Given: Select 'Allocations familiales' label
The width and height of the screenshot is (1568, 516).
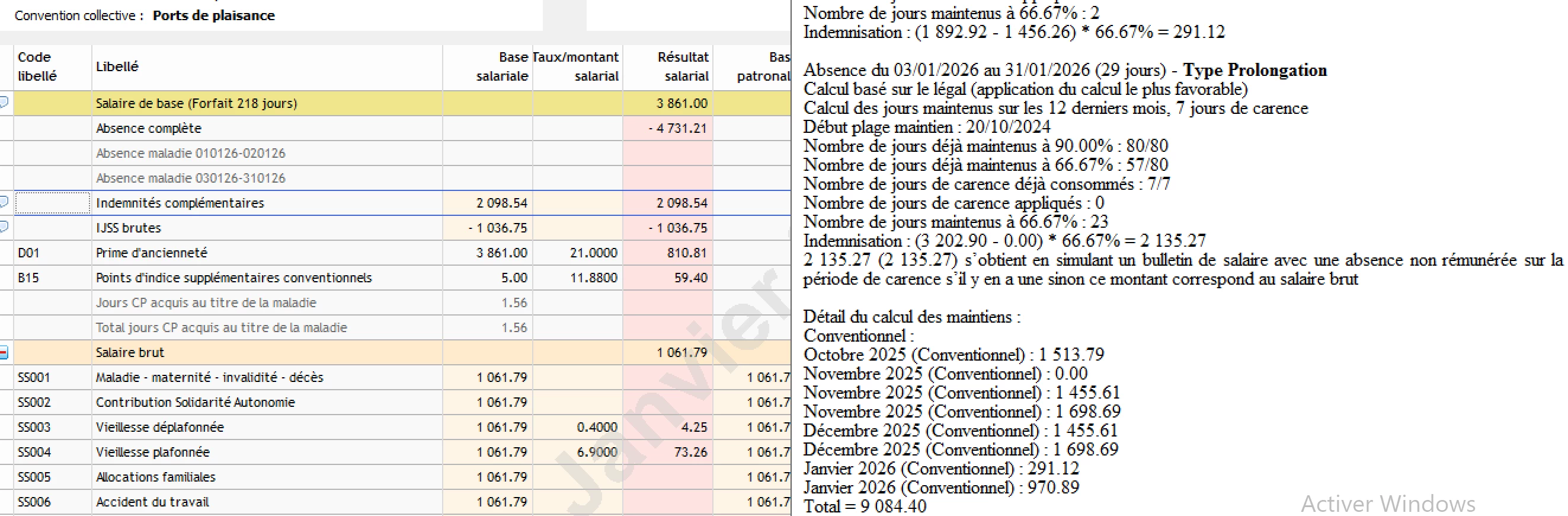Looking at the screenshot, I should [x=155, y=477].
